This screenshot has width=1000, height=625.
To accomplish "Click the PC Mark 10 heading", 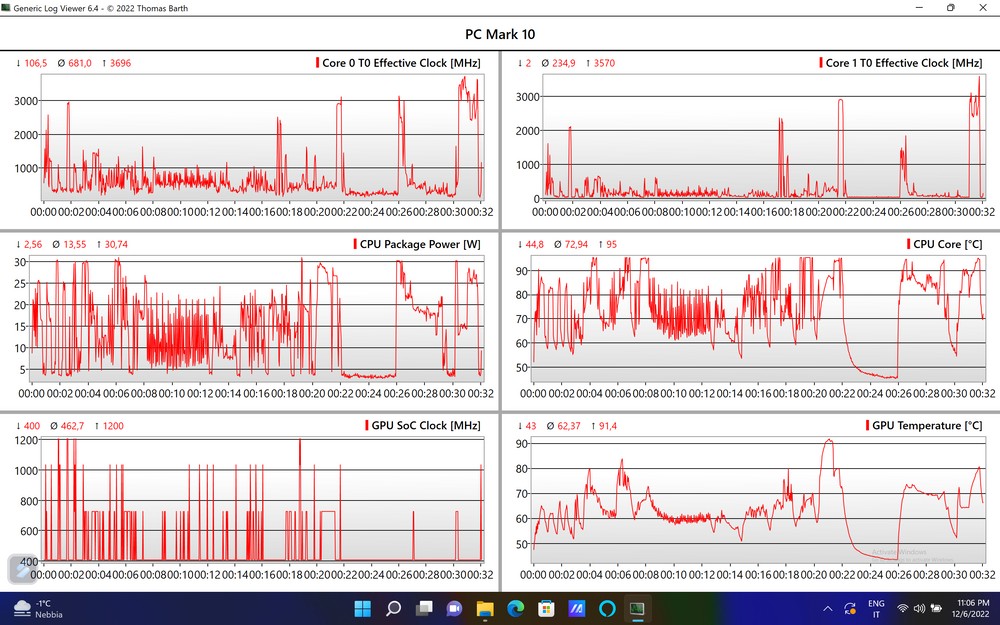I will click(500, 33).
